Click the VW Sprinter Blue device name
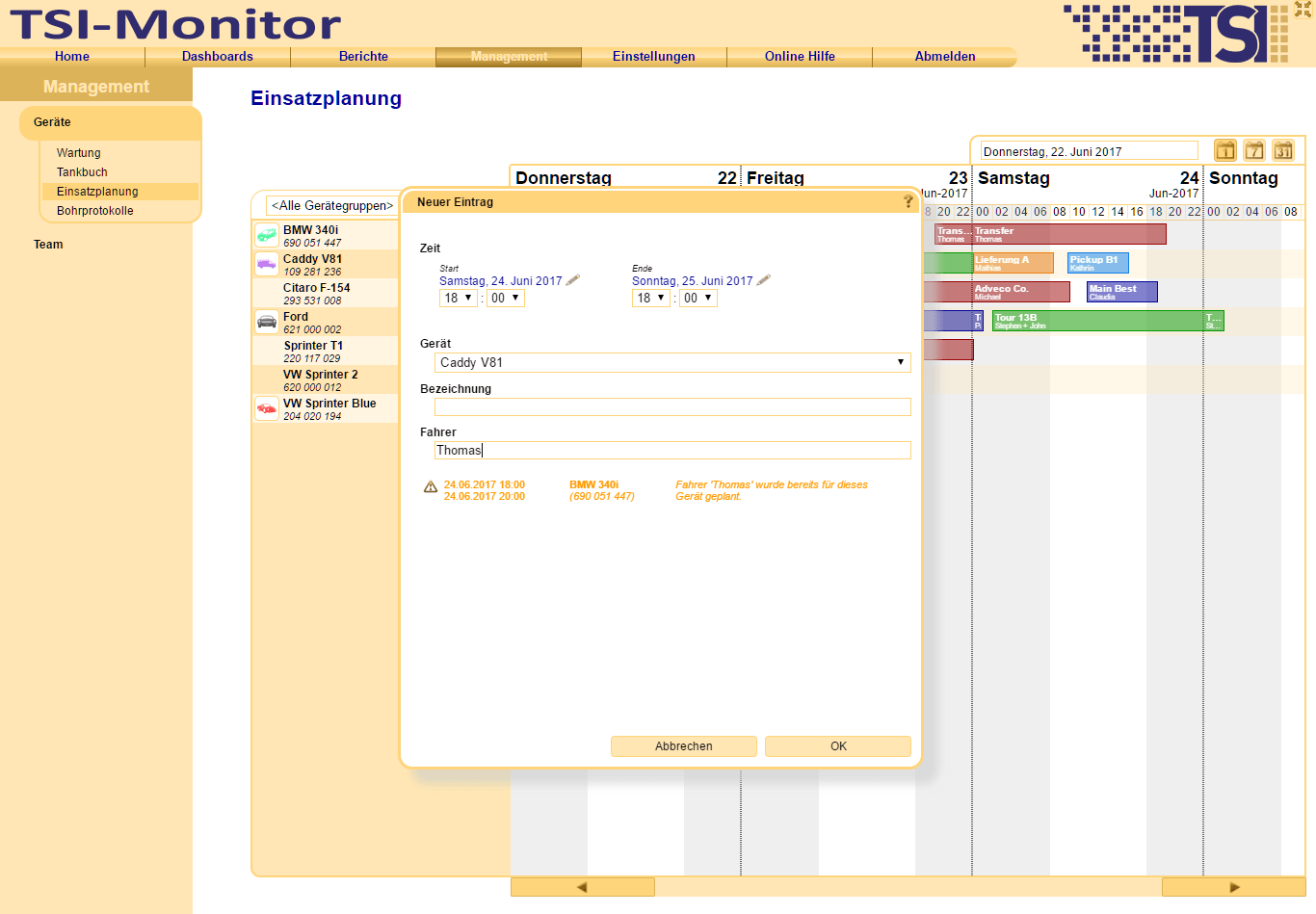This screenshot has height=914, width=1316. point(329,404)
